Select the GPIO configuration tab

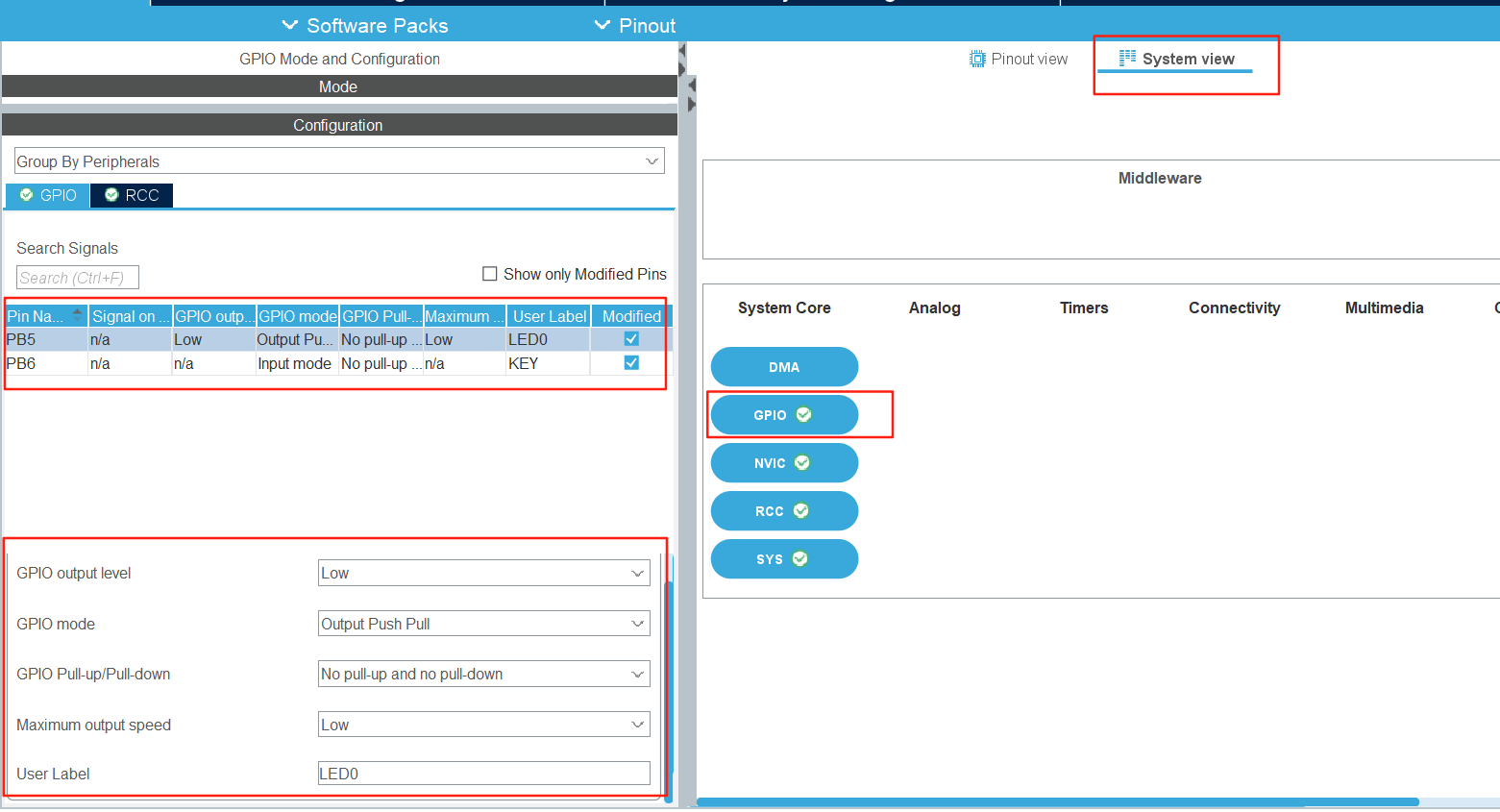click(x=48, y=195)
